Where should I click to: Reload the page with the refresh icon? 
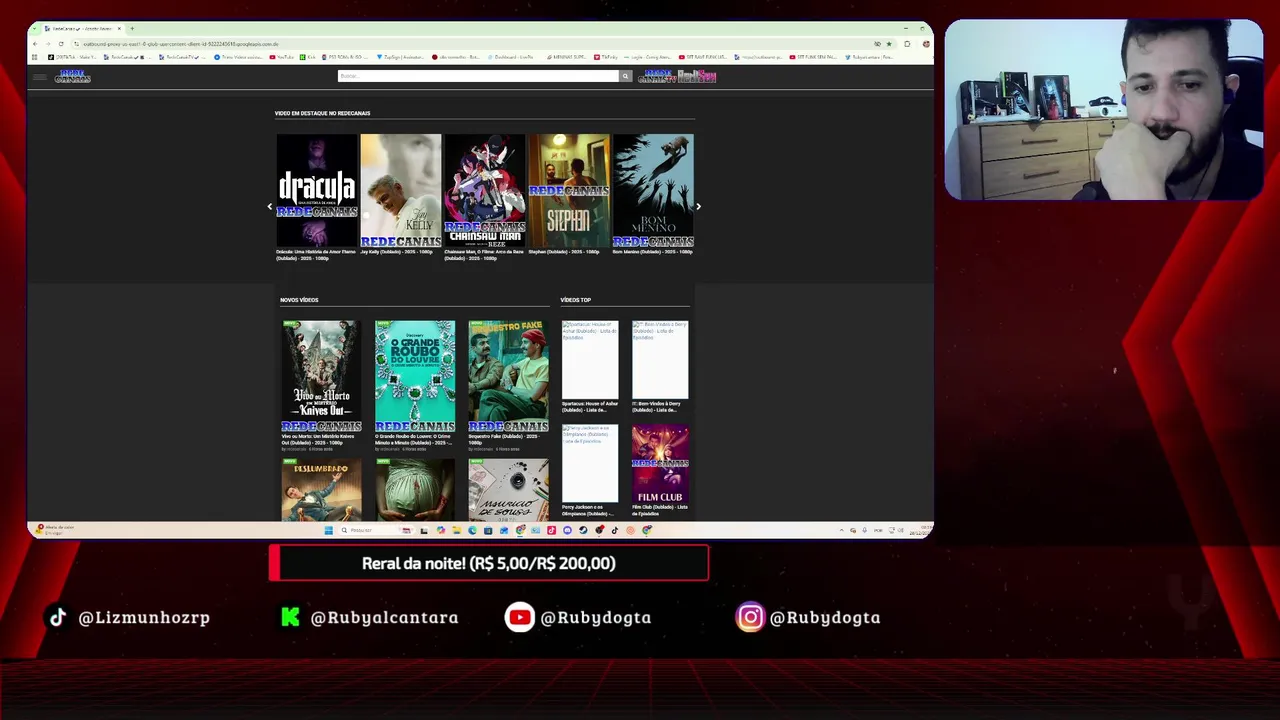click(x=61, y=44)
